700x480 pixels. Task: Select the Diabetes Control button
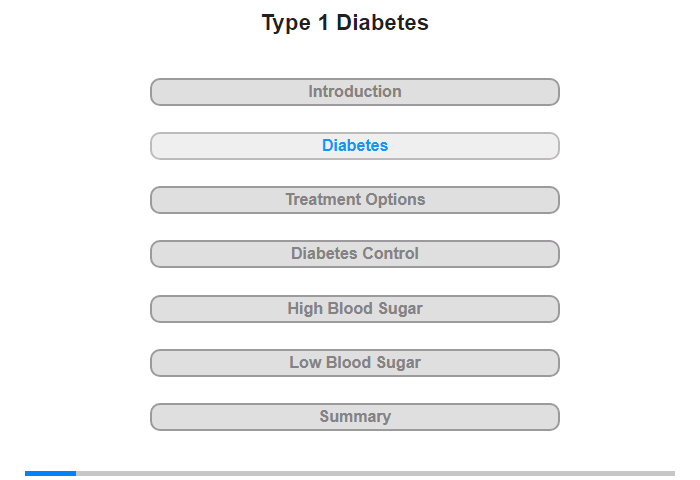click(x=354, y=254)
